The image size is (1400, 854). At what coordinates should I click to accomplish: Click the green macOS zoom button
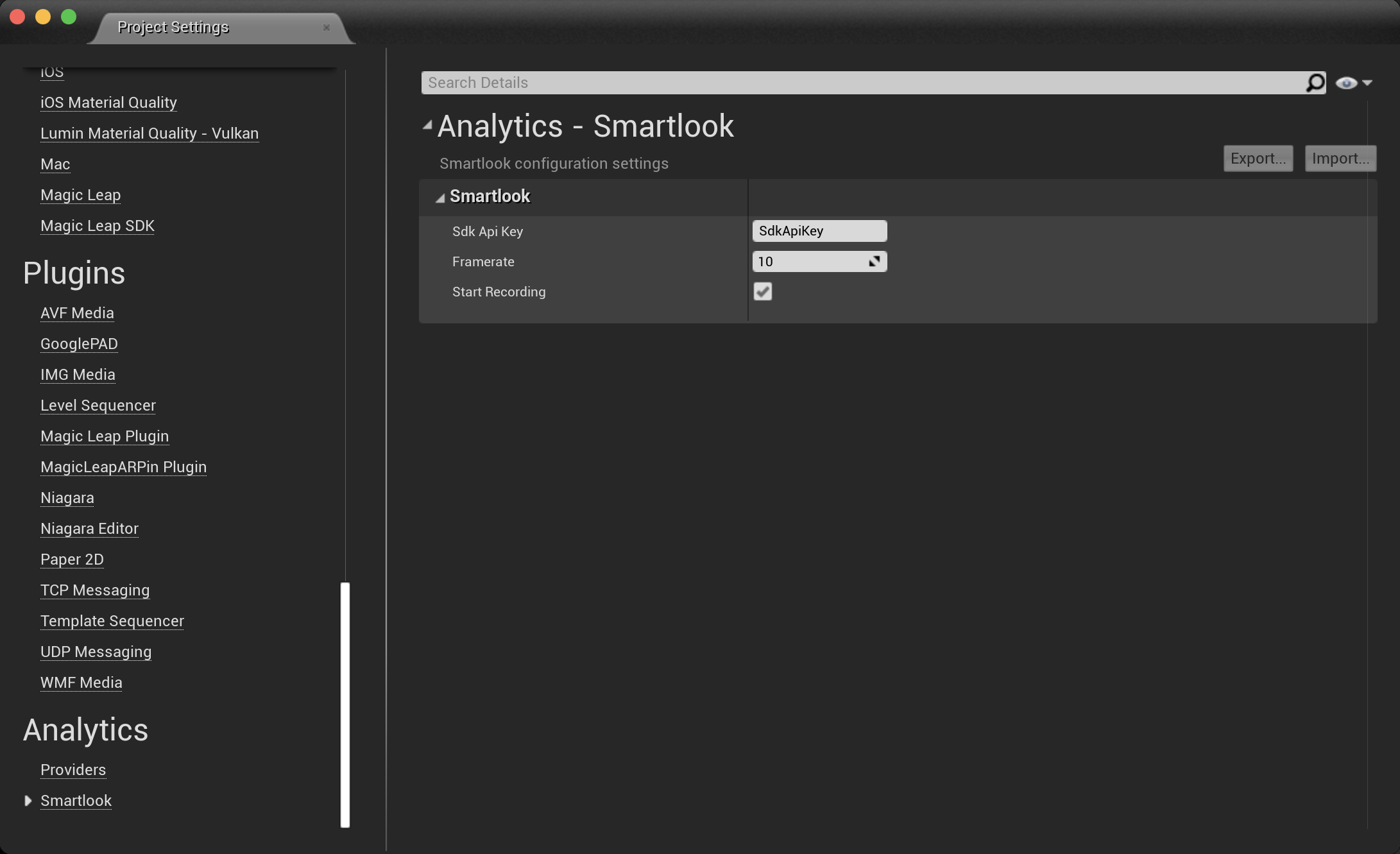point(69,17)
